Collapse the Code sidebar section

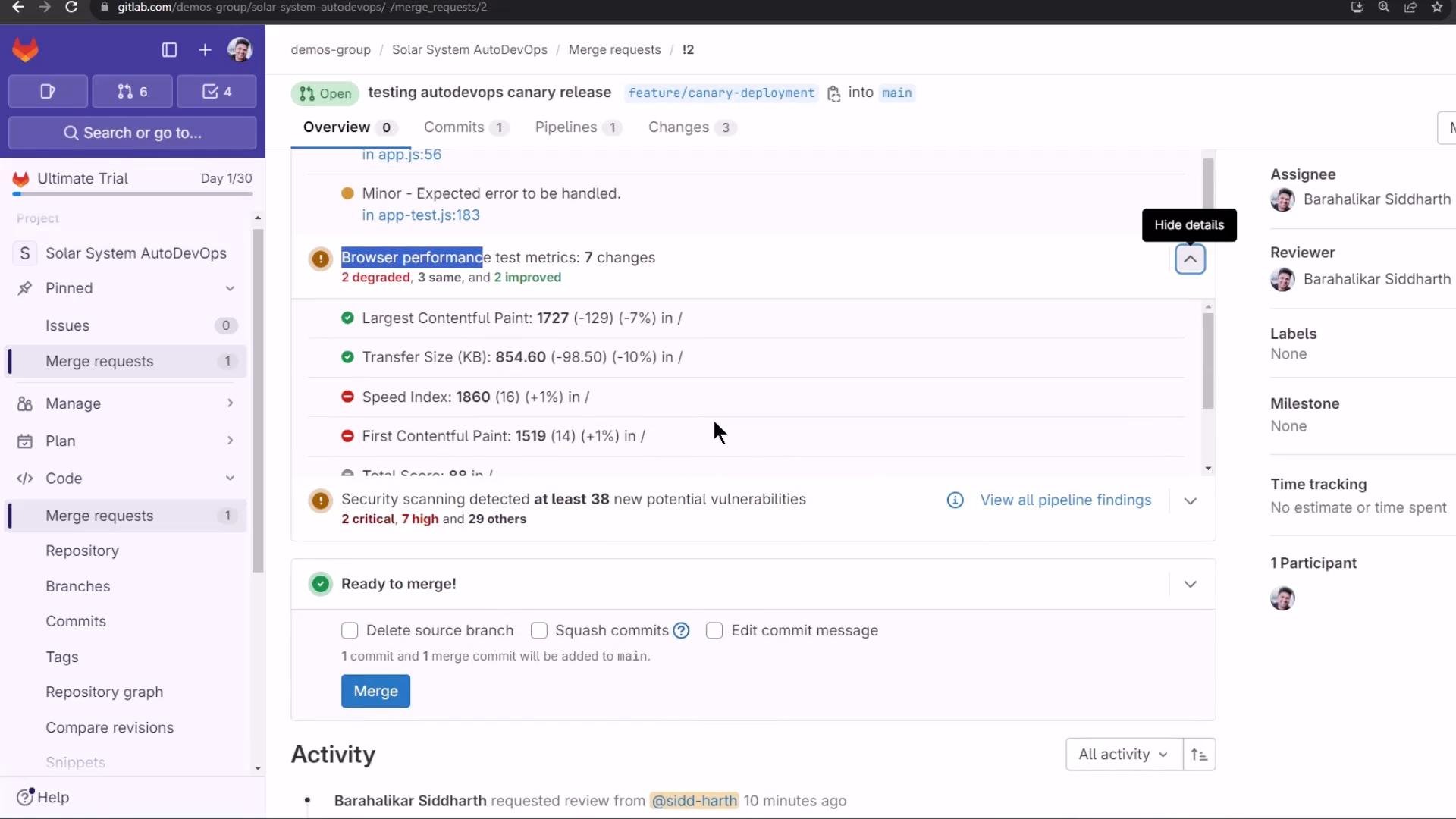pyautogui.click(x=230, y=479)
